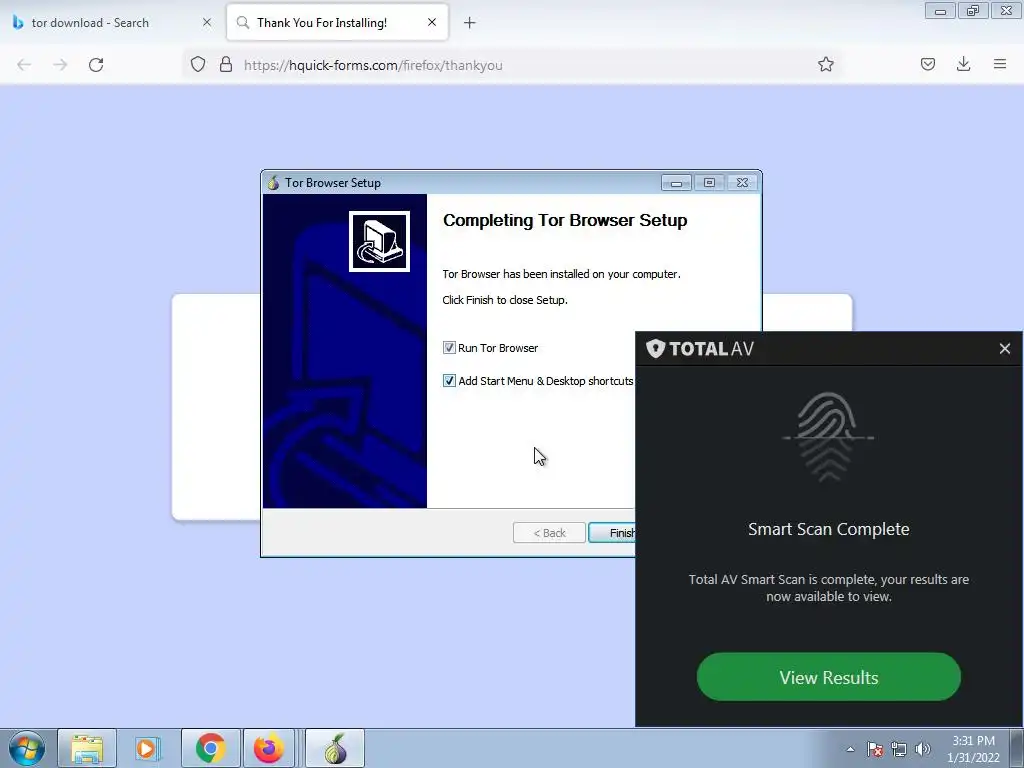Screen dimensions: 1024x768
Task: Open the Firefox hamburger menu
Action: tap(1000, 64)
